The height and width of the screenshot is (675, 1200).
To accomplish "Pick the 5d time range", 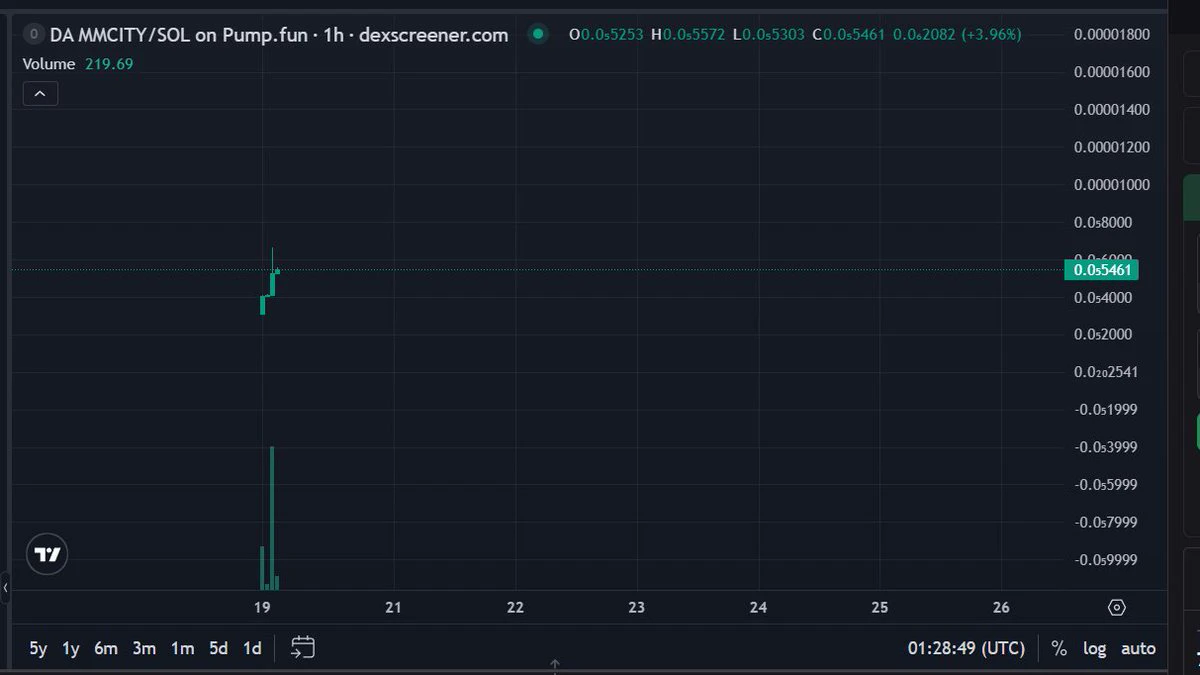I will pos(218,649).
